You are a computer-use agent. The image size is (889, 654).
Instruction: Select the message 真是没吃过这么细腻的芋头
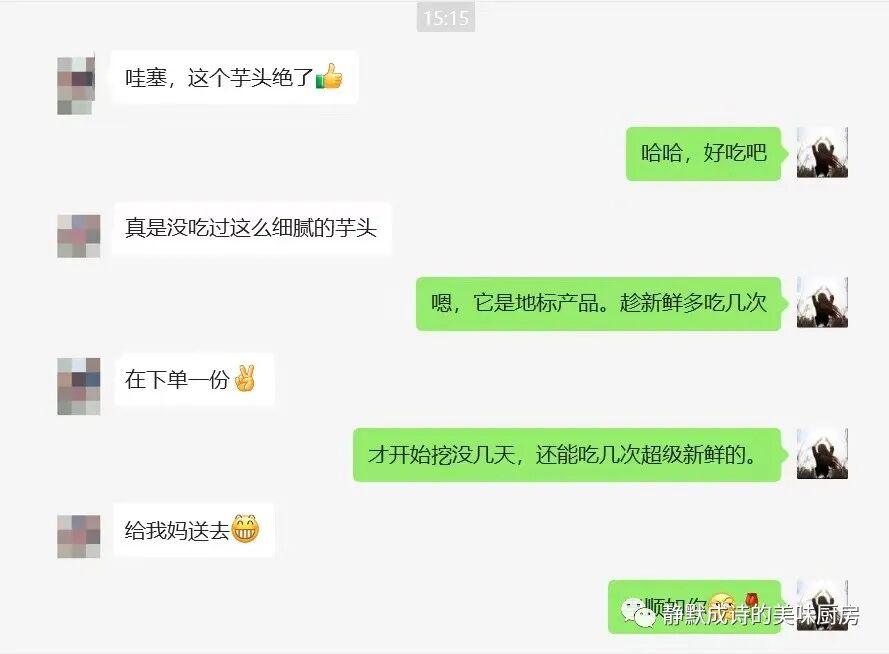[x=251, y=228]
